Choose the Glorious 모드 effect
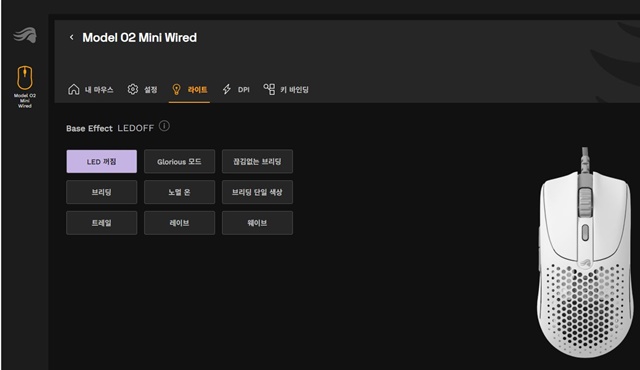This screenshot has width=640, height=370. [180, 162]
